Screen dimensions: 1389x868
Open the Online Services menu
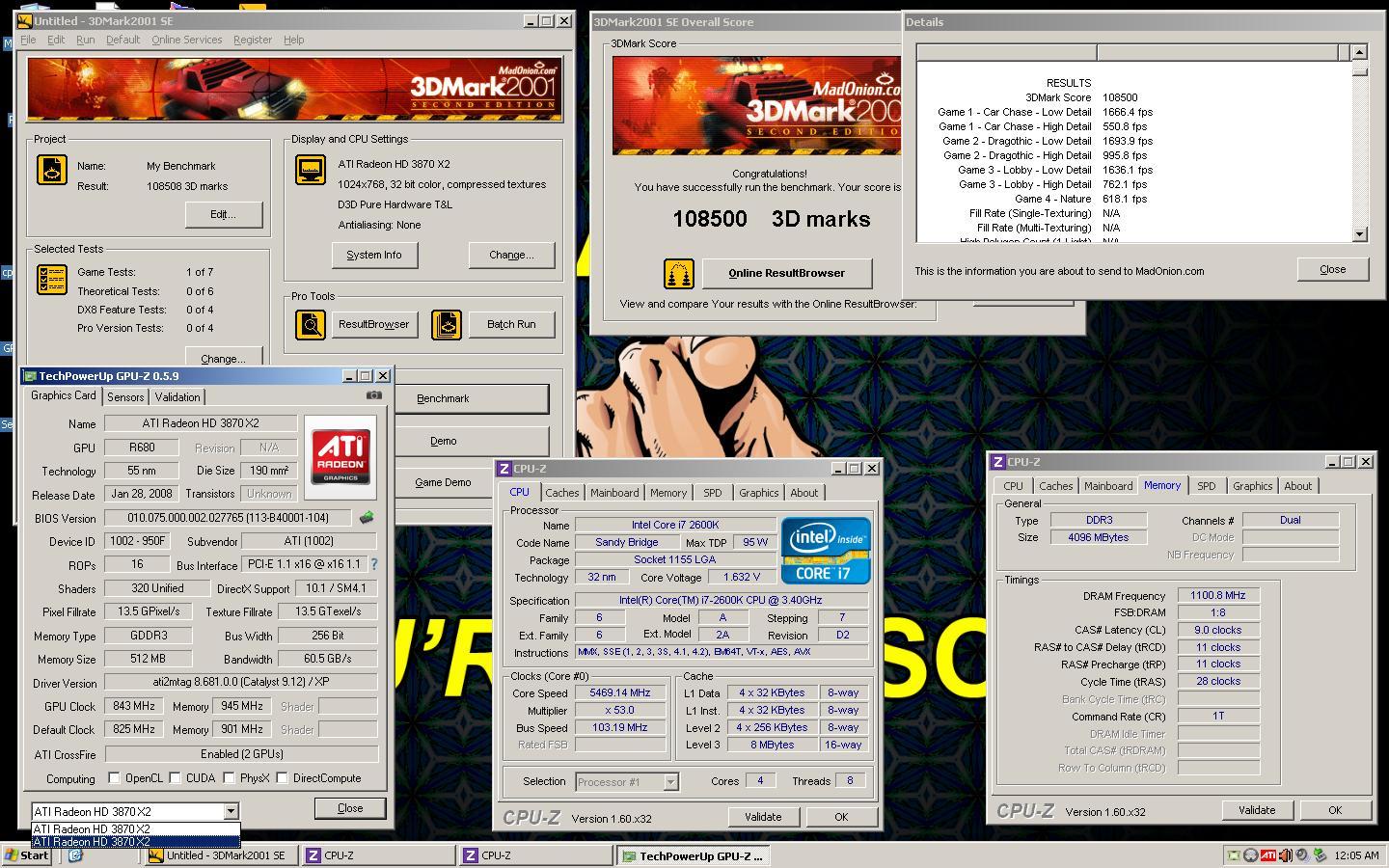tap(186, 40)
